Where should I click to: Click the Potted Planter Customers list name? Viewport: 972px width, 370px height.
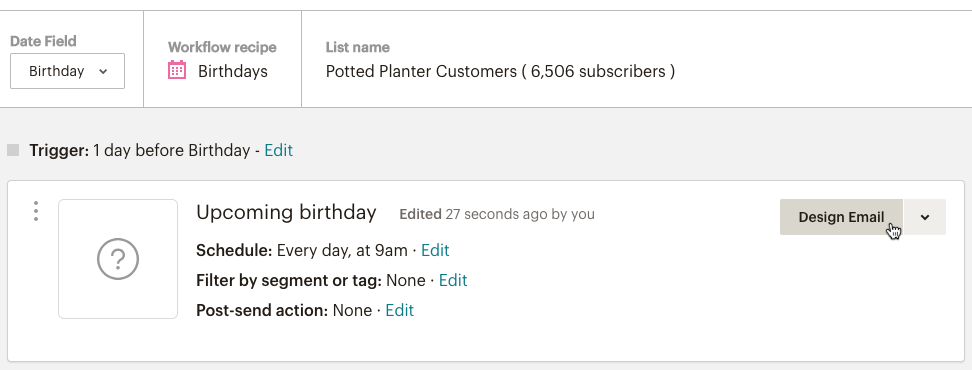pyautogui.click(x=500, y=71)
